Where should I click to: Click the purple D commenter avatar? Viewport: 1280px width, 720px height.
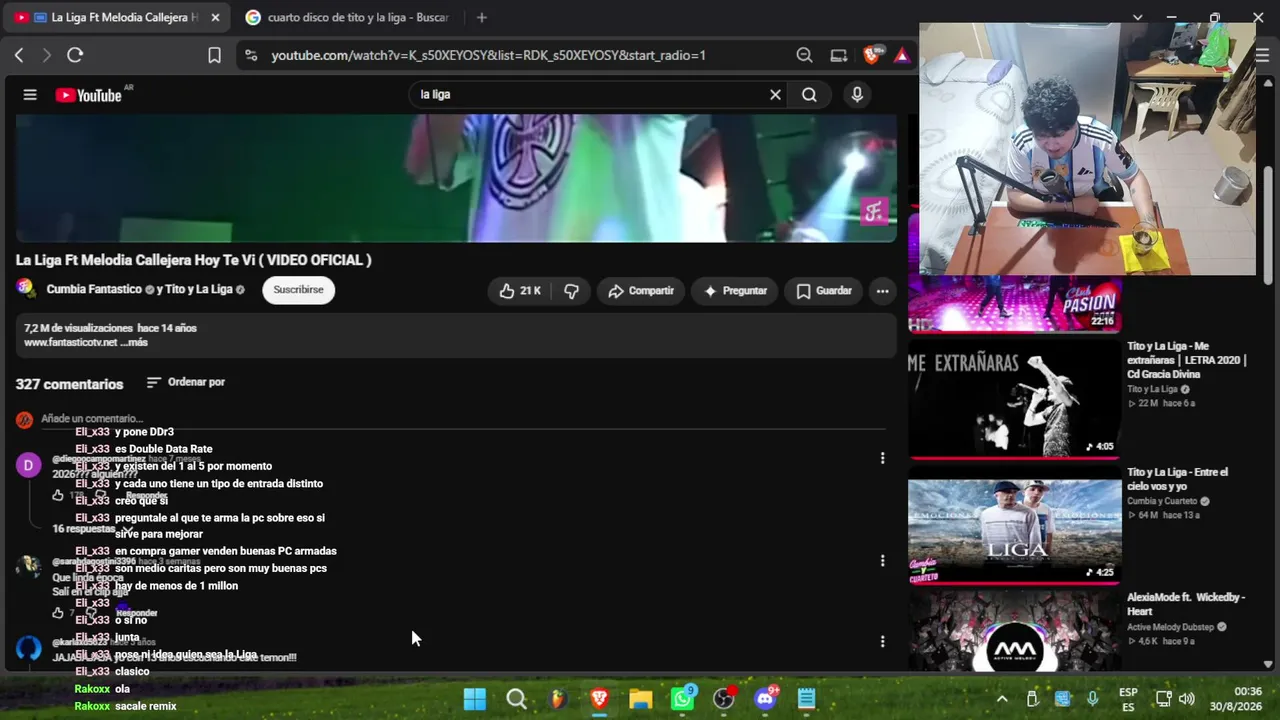(x=28, y=465)
